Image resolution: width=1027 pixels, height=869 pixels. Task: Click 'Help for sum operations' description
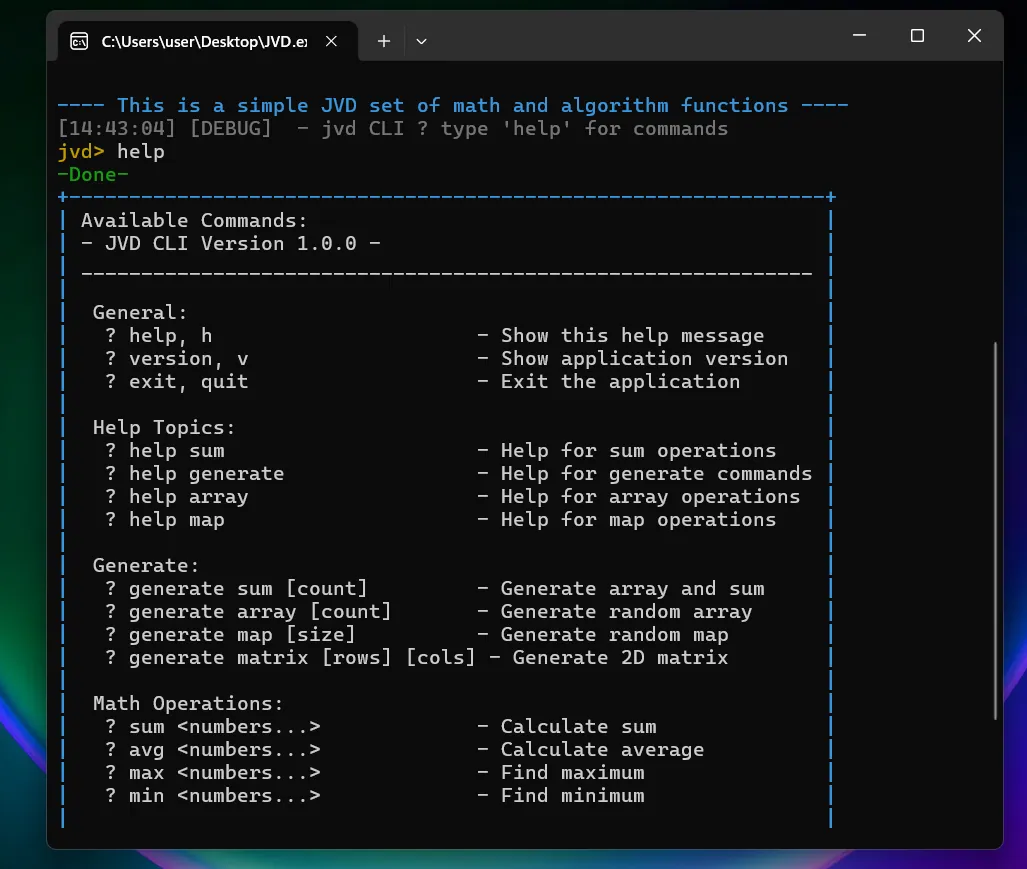tap(639, 451)
